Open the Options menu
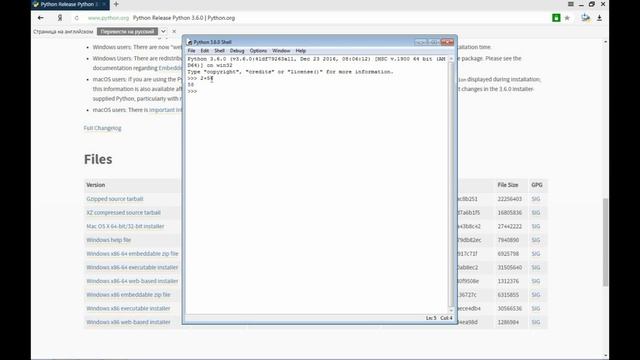The height and width of the screenshot is (360, 640). [x=258, y=51]
